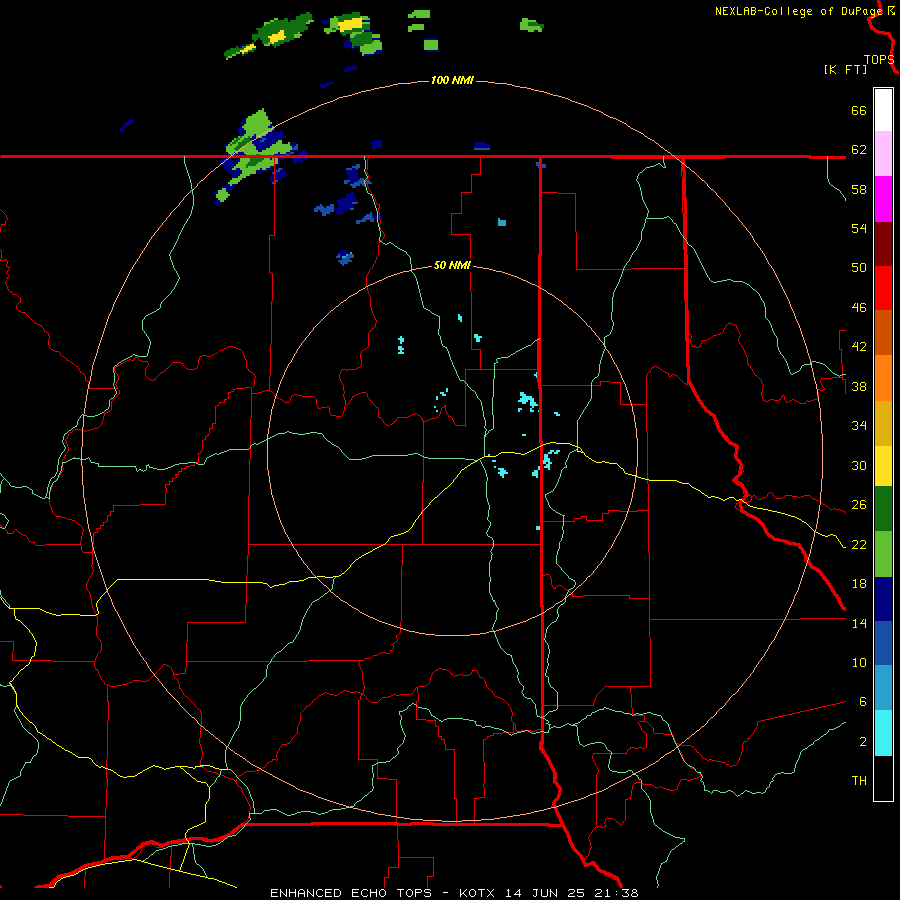Click the legend value "6"
The width and height of the screenshot is (900, 900).
coord(863,702)
